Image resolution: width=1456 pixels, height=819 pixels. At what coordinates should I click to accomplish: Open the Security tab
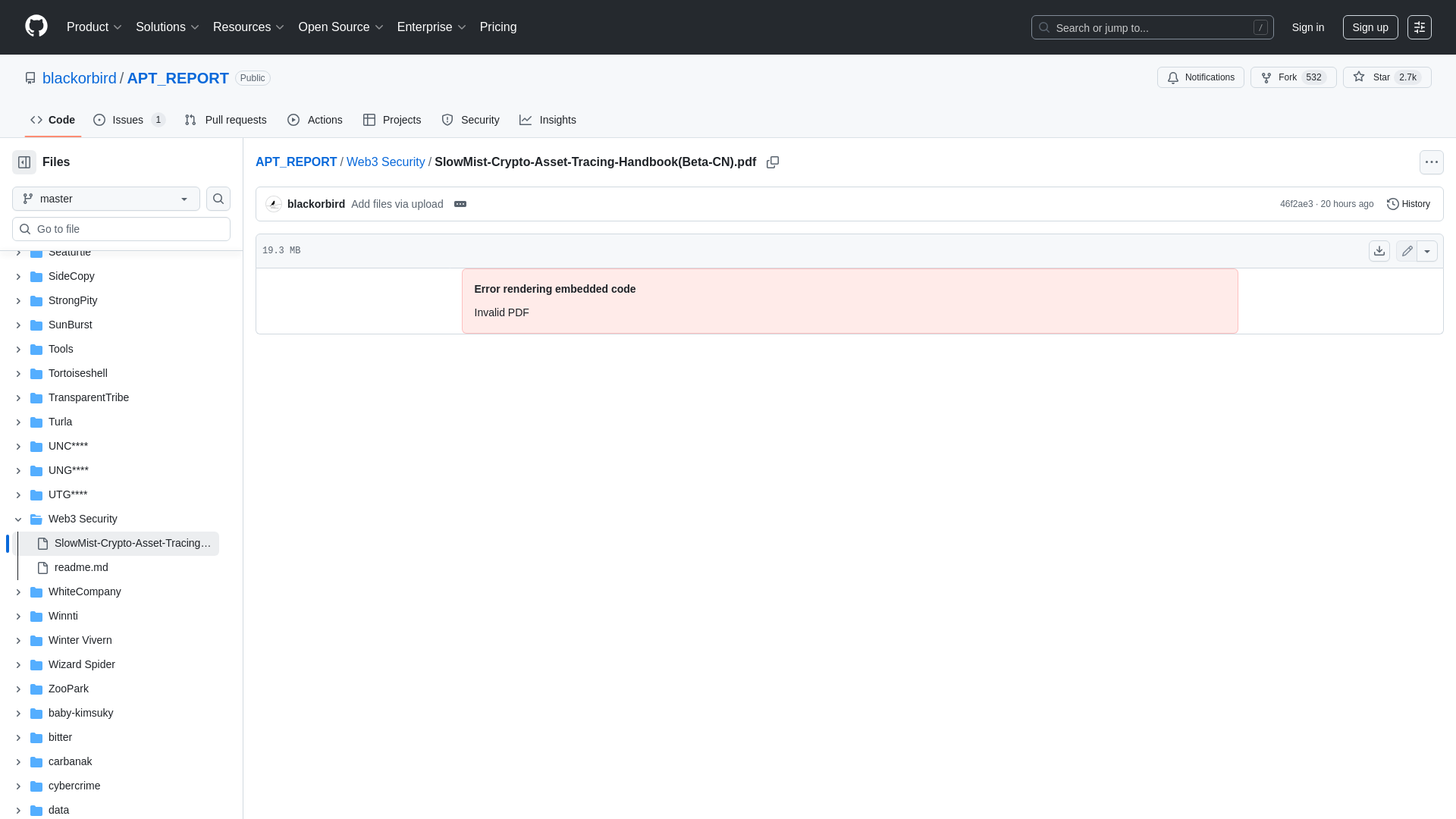click(470, 120)
